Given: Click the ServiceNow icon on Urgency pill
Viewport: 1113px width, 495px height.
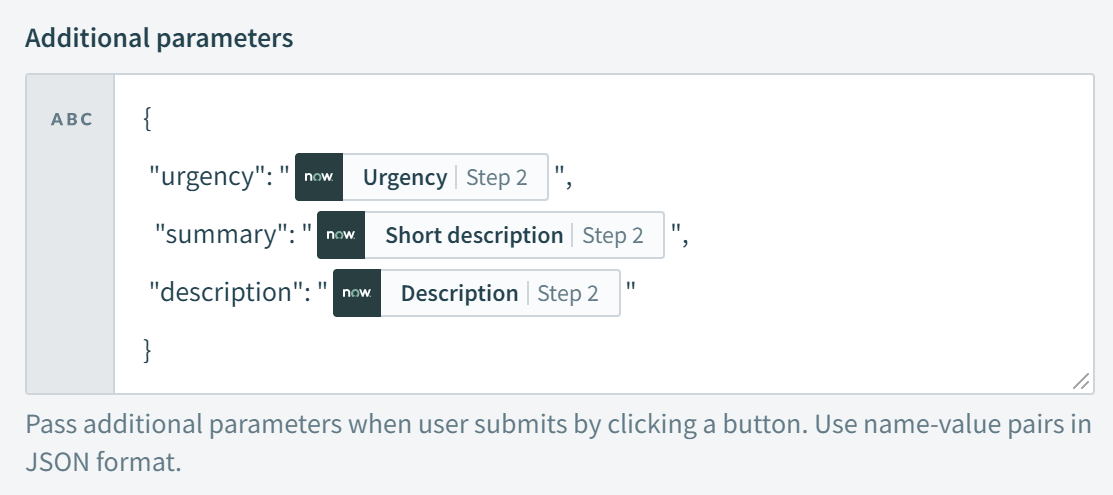Looking at the screenshot, I should pos(319,177).
